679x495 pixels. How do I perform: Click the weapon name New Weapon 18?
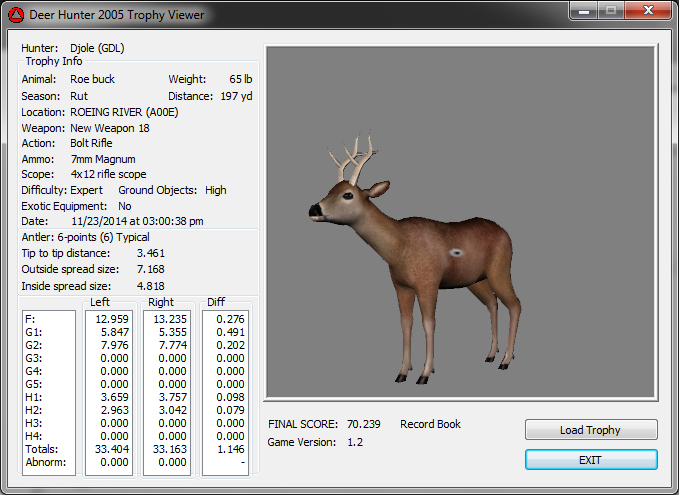click(112, 128)
